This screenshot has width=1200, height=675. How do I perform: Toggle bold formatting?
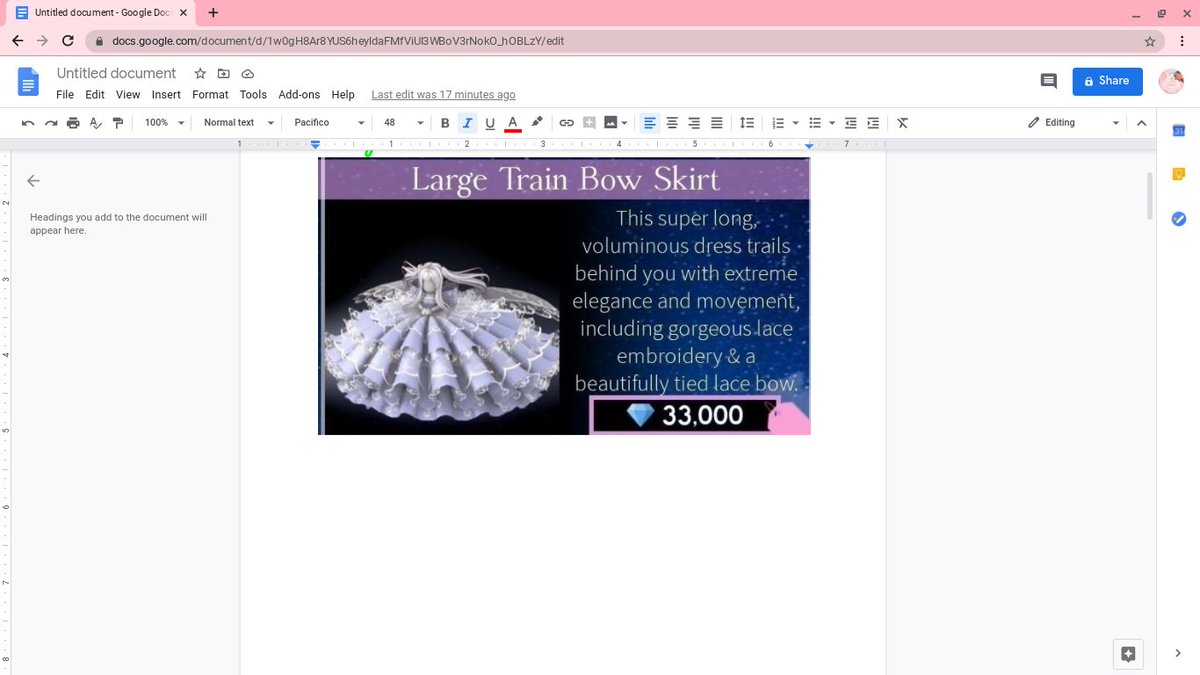click(x=445, y=123)
